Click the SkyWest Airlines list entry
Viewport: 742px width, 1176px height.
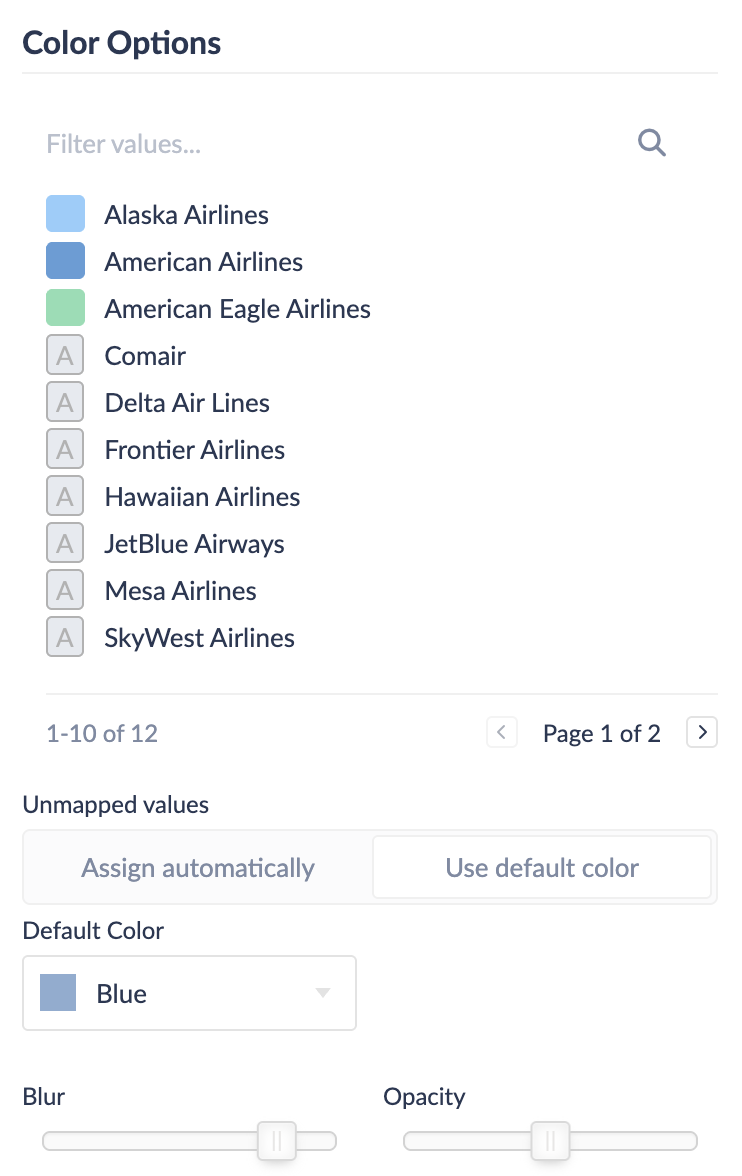pos(199,638)
